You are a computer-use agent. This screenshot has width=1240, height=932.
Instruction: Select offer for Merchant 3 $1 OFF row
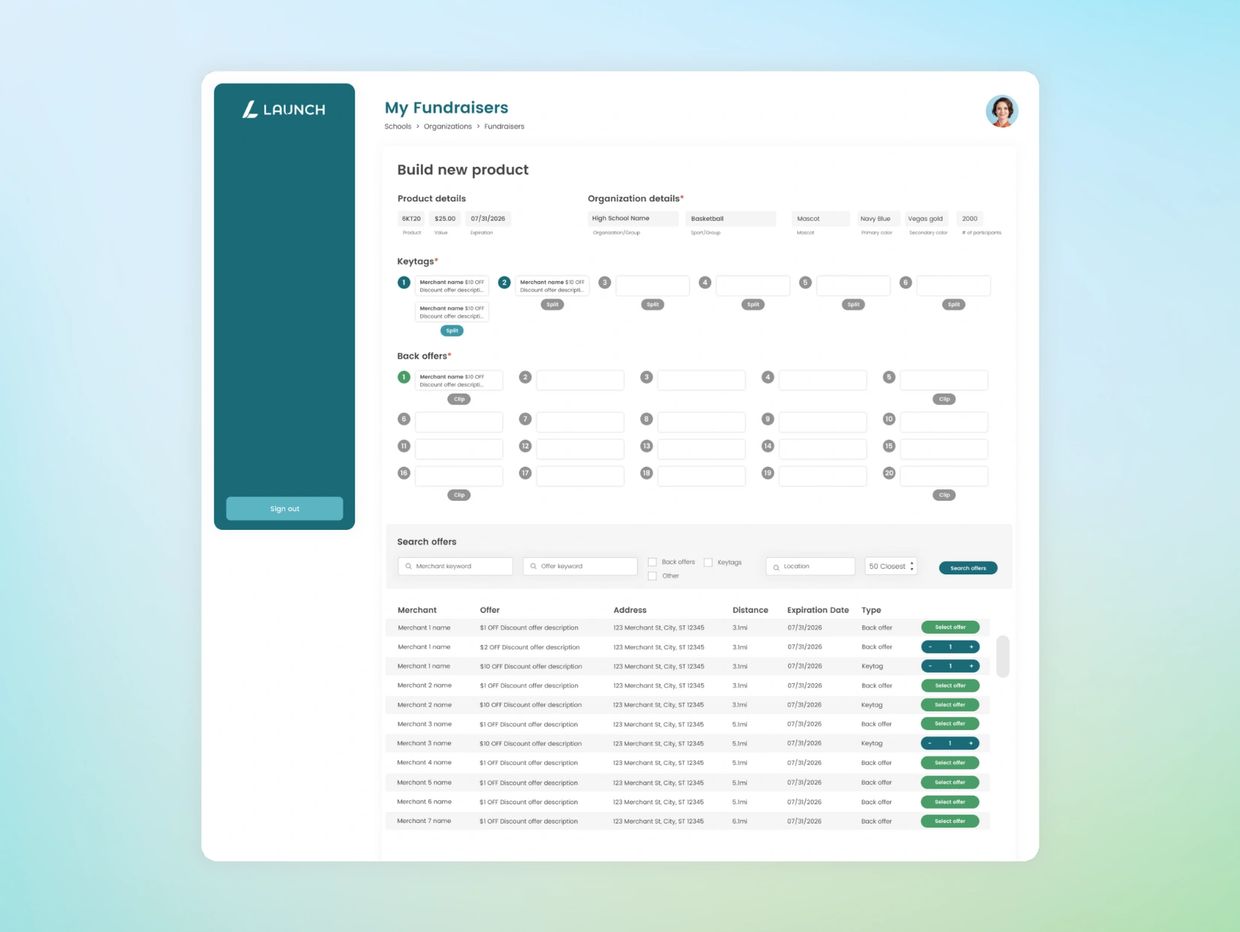point(950,724)
